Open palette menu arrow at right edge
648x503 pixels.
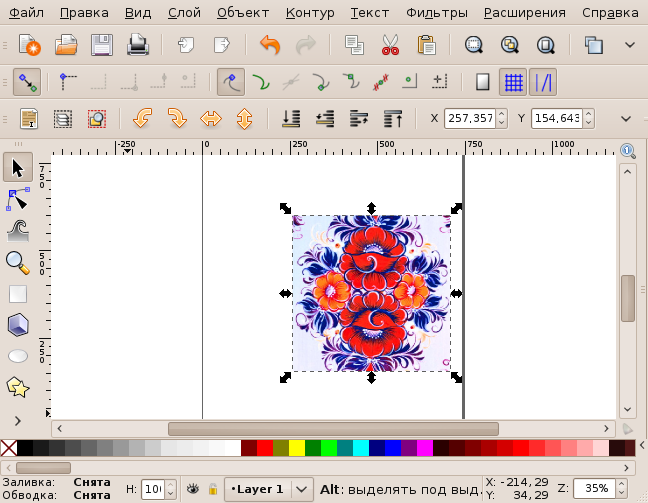pyautogui.click(x=642, y=445)
